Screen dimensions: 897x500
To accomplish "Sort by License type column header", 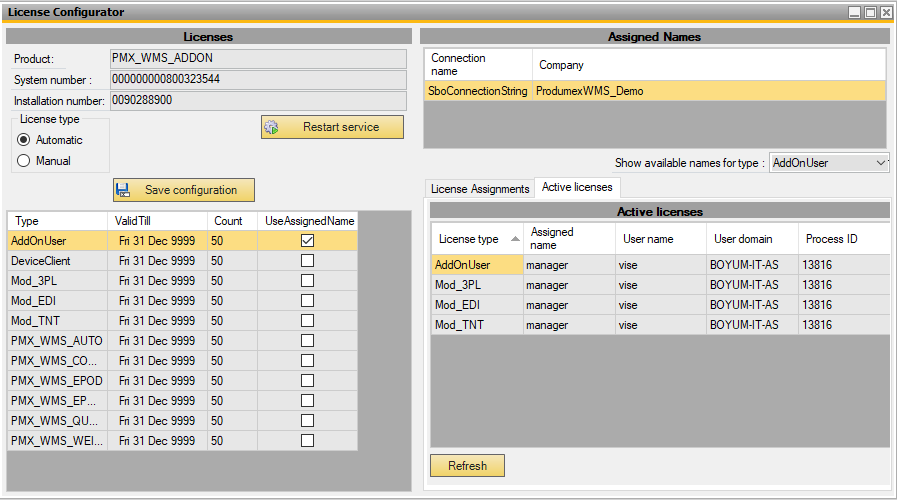I will click(x=476, y=239).
